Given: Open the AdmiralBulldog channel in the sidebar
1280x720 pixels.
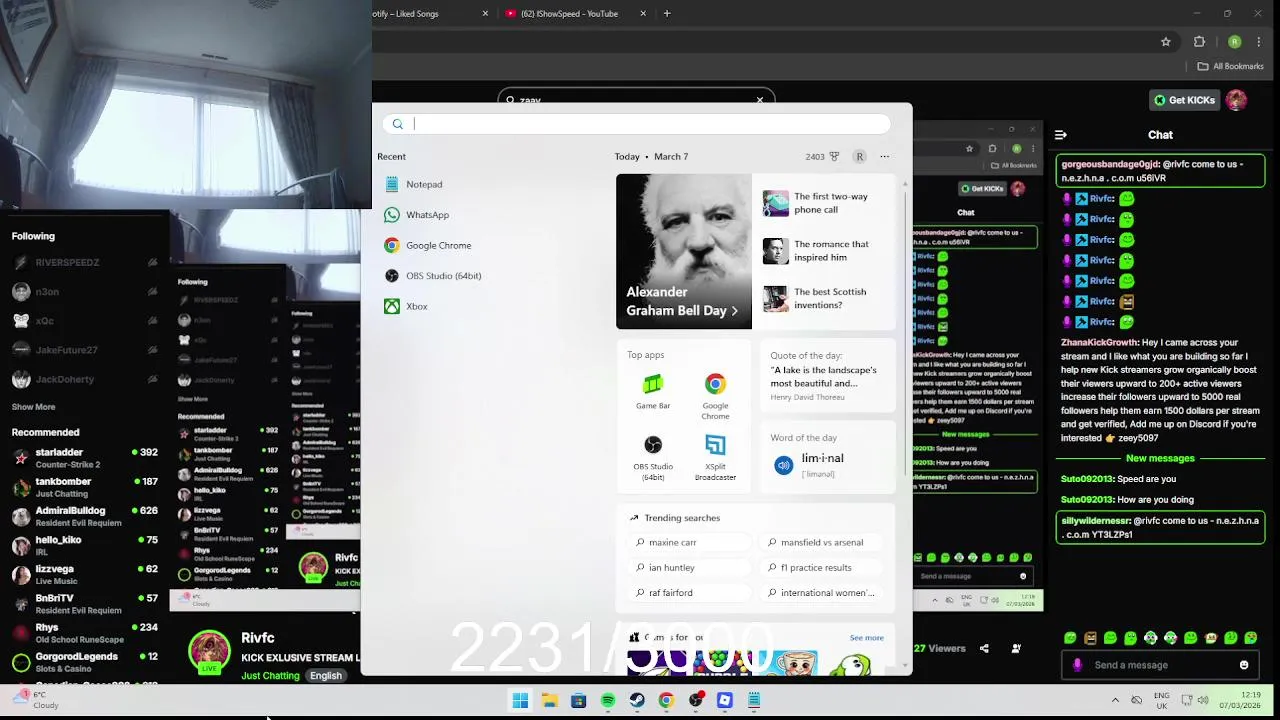Looking at the screenshot, I should 84,516.
